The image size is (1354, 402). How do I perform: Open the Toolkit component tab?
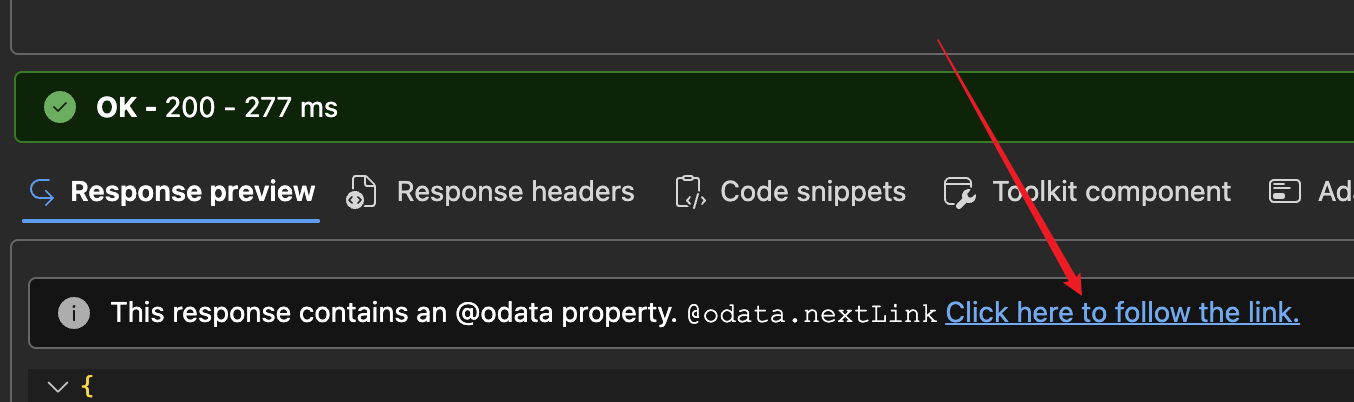click(x=1088, y=192)
